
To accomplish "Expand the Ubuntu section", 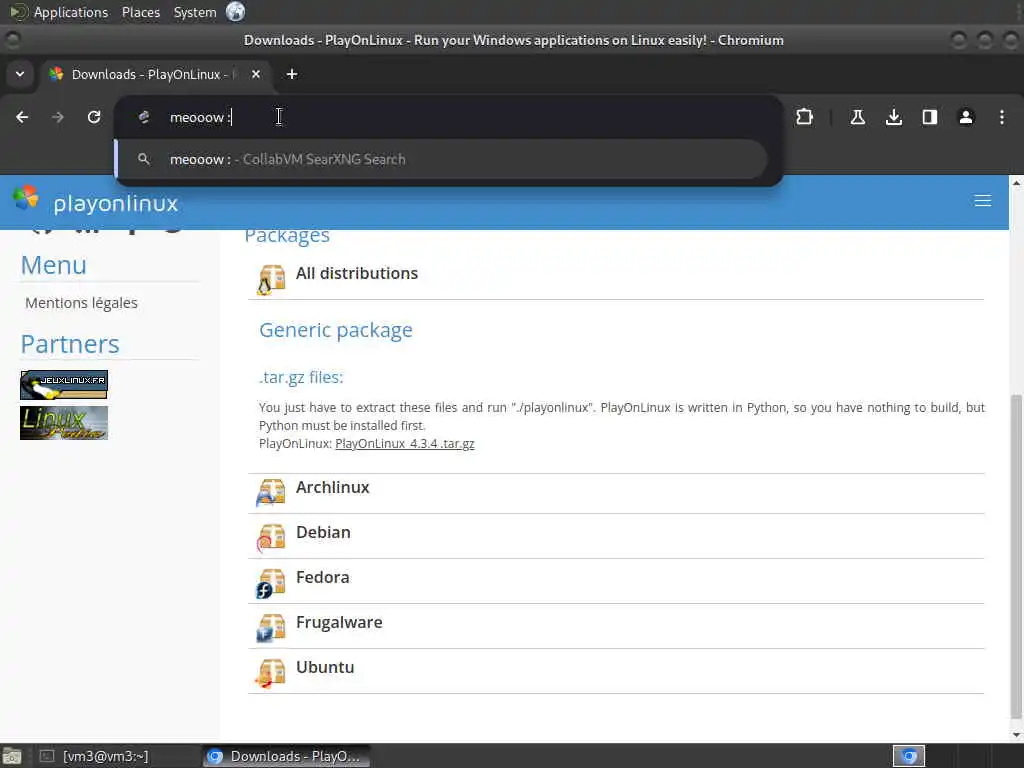I will (x=325, y=667).
